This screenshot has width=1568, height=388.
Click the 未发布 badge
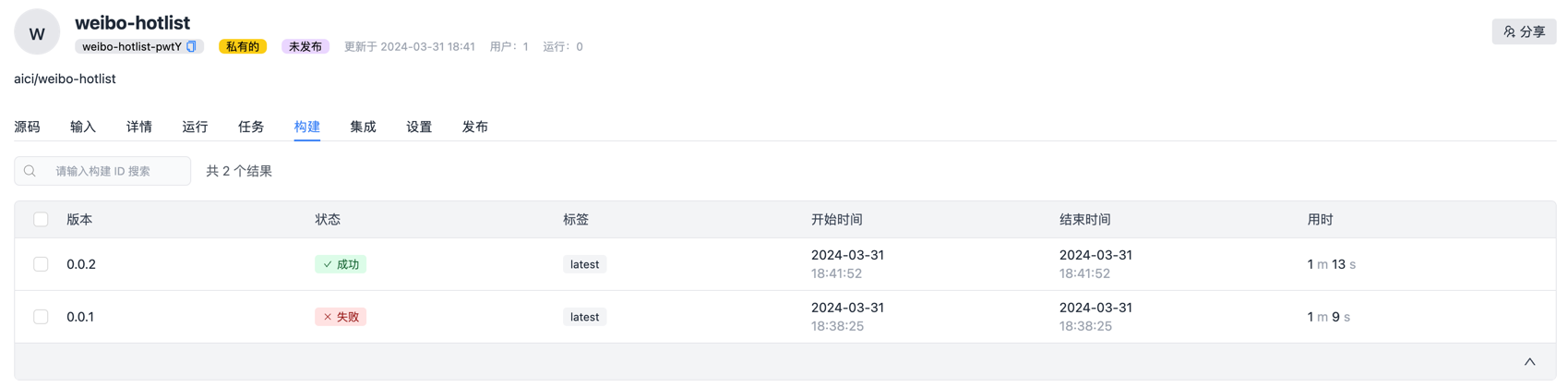305,46
